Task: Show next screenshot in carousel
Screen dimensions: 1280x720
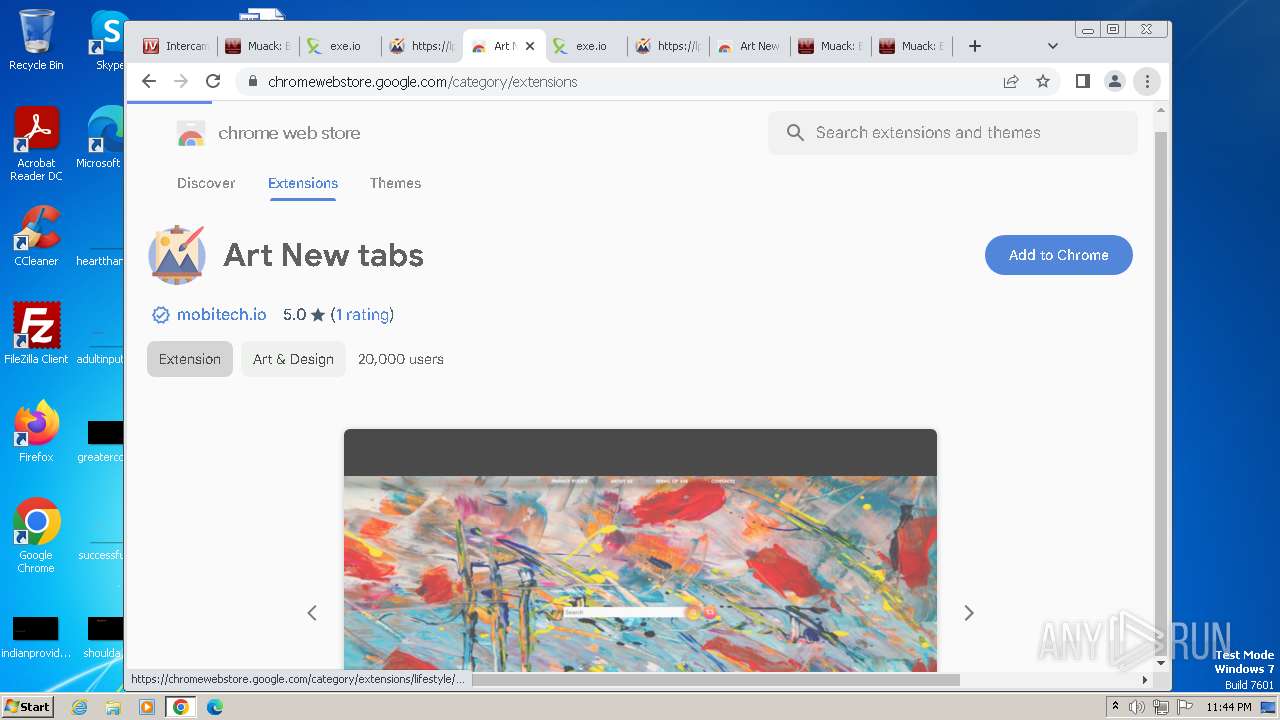Action: [x=968, y=613]
